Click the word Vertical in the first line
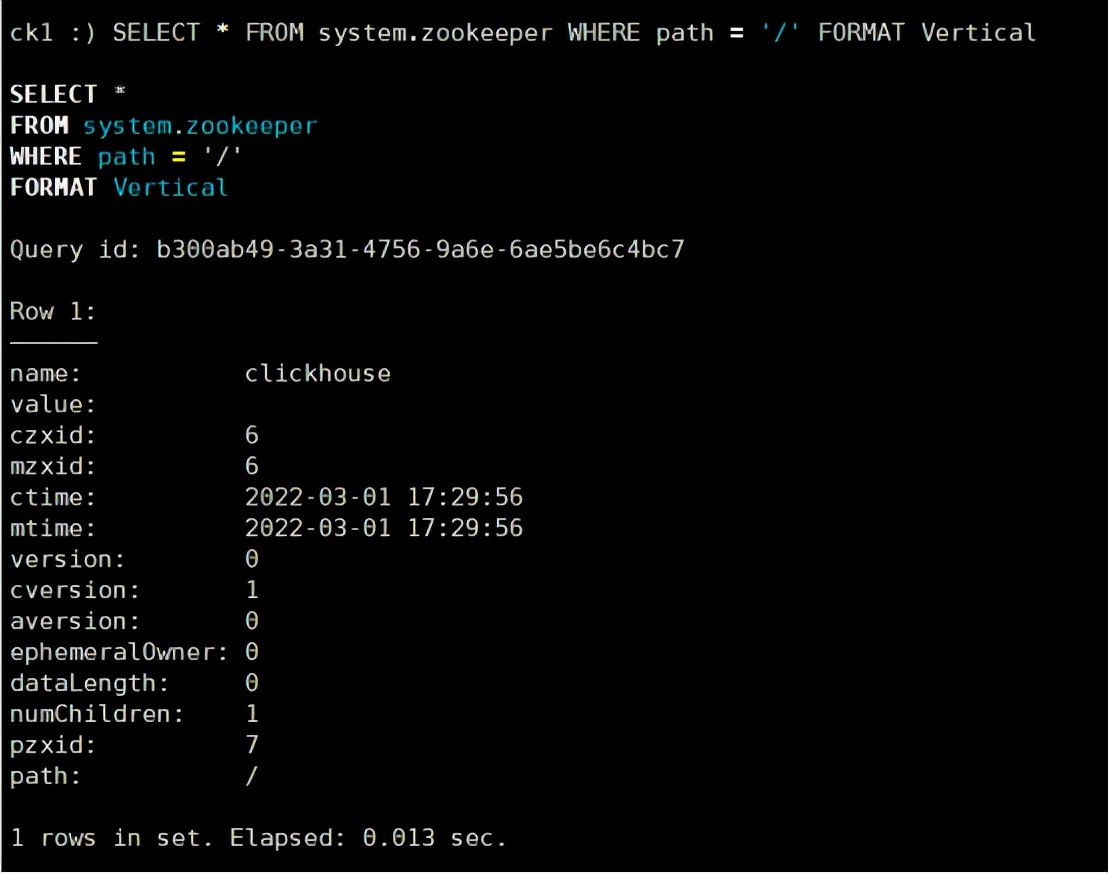1108x874 pixels. 978,33
